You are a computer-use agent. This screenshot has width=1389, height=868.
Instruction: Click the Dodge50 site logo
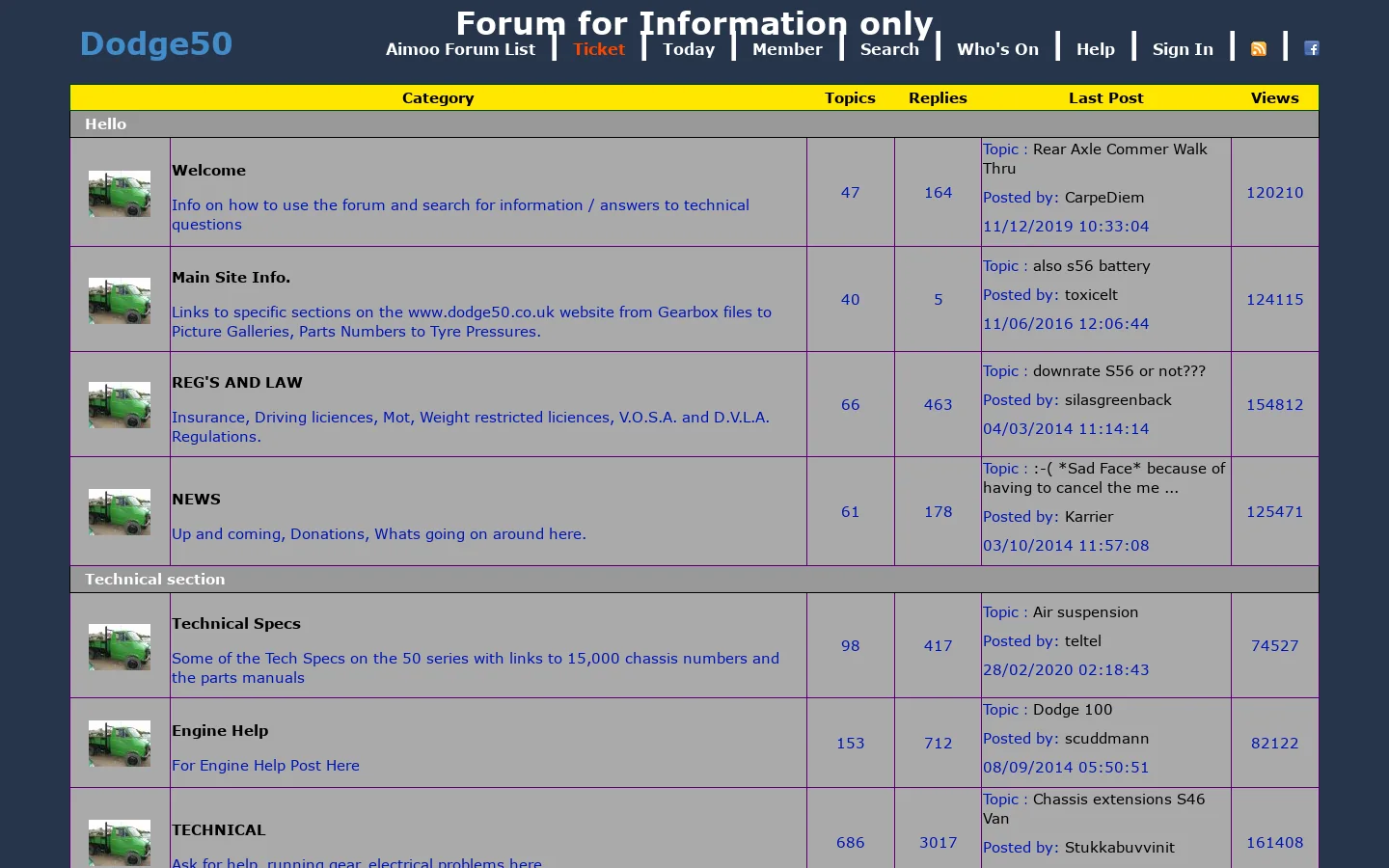[x=156, y=43]
